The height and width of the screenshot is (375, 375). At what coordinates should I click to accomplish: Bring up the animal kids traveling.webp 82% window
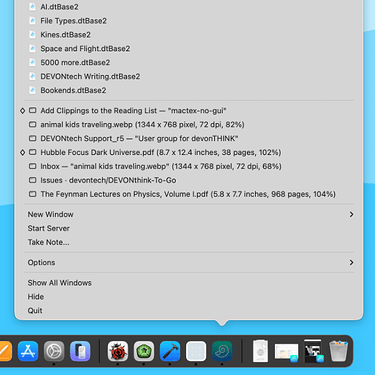189,125
